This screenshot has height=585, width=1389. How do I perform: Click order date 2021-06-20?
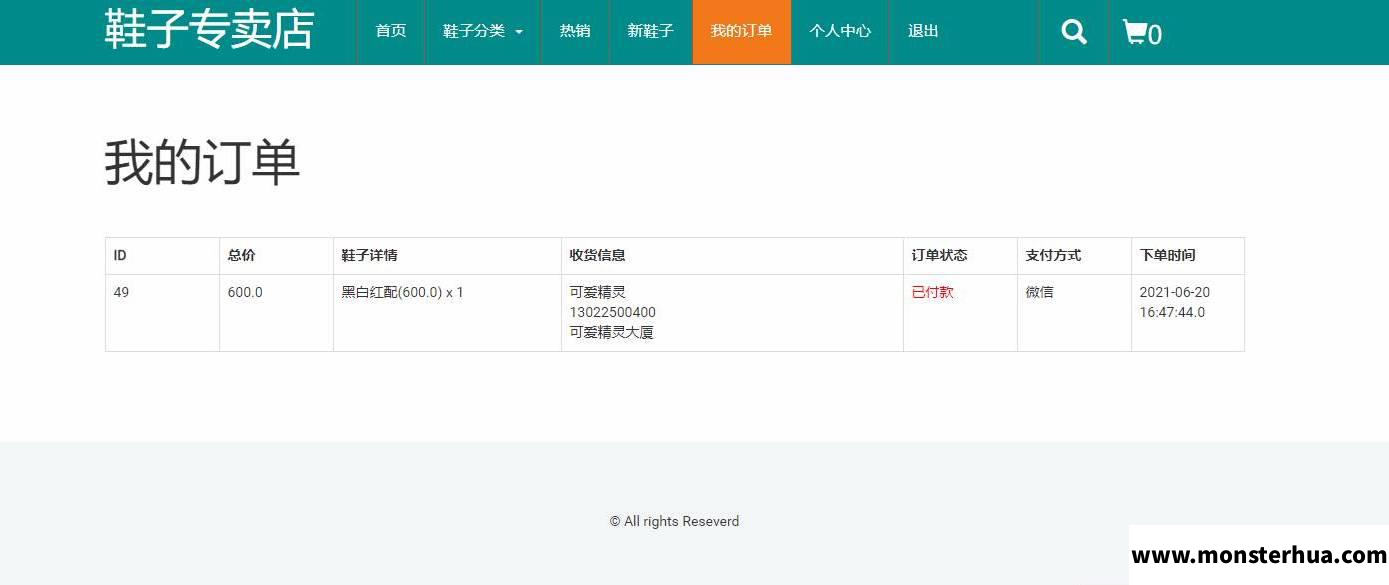point(1175,293)
